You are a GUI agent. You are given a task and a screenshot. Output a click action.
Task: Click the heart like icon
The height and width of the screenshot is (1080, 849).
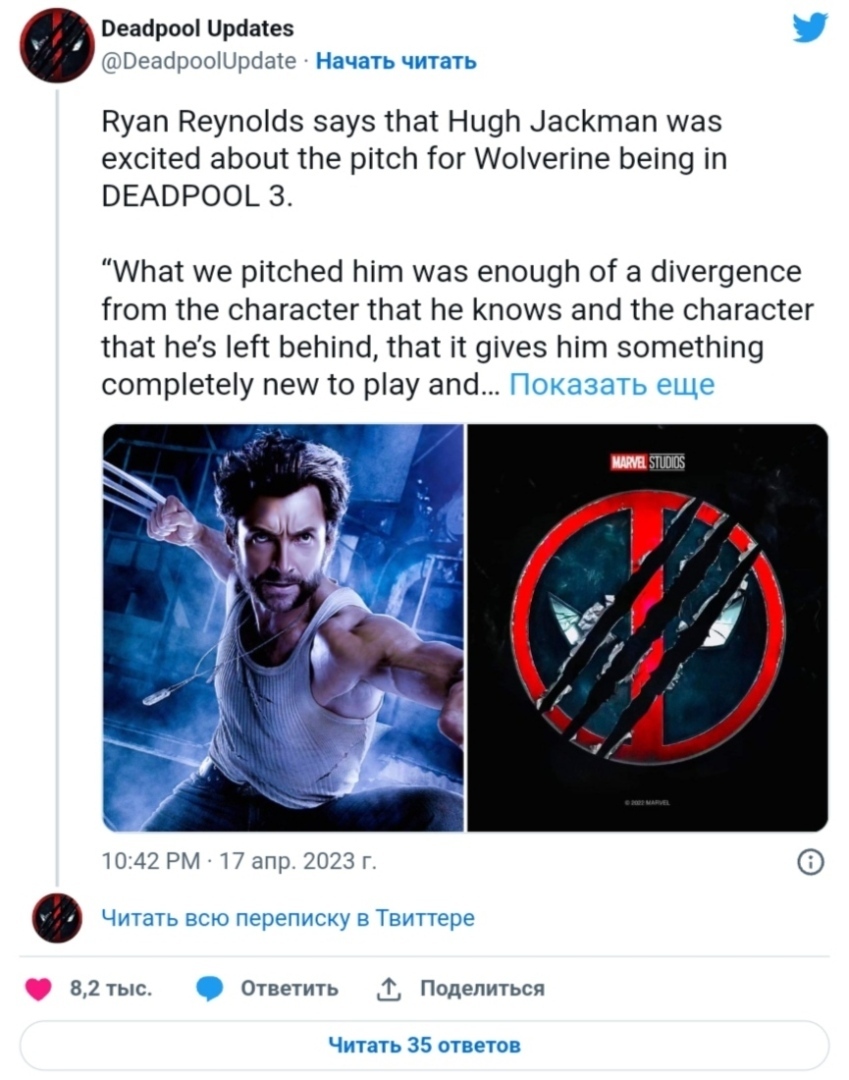tap(39, 990)
